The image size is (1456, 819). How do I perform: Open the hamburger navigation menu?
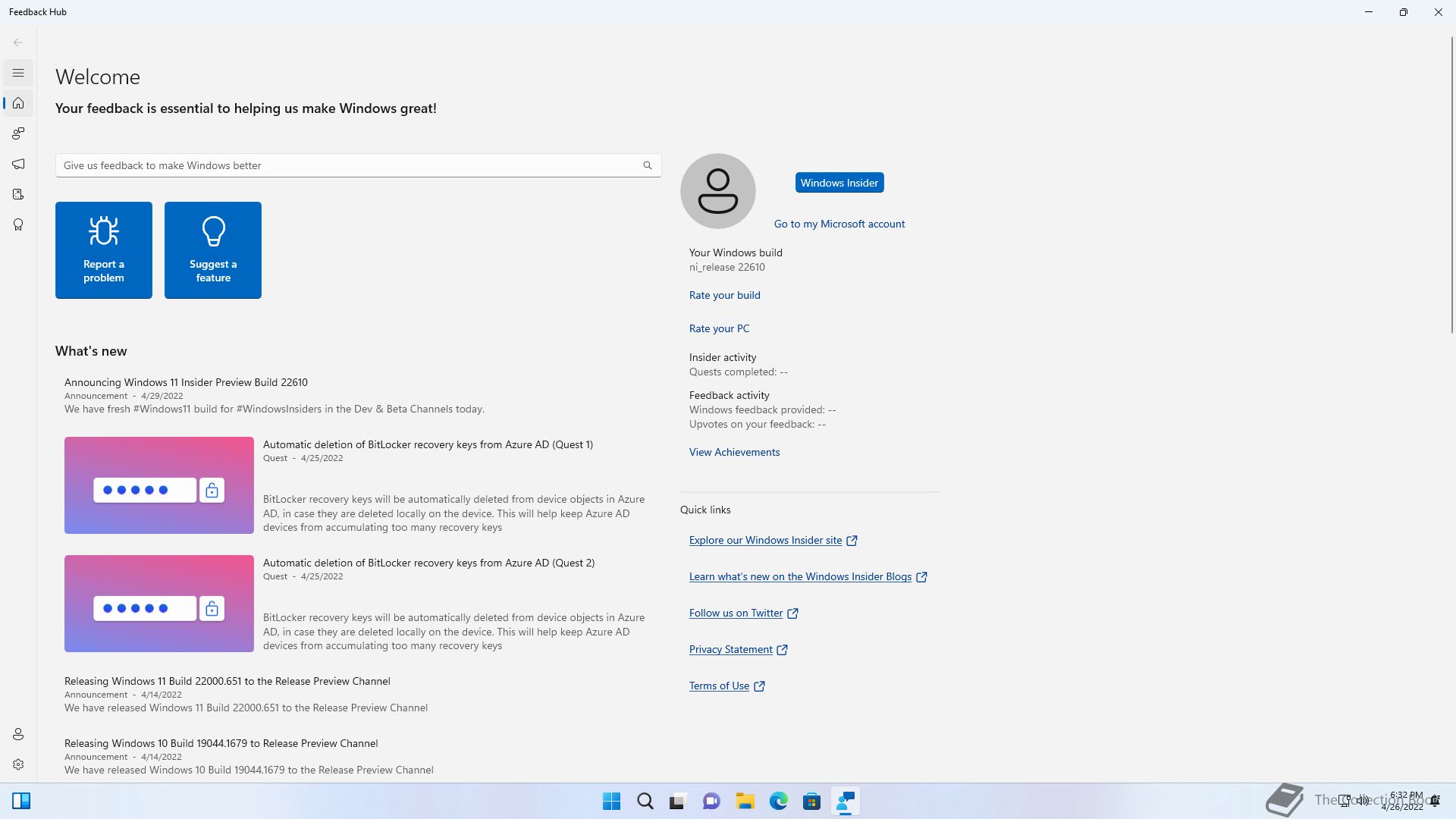(x=18, y=73)
